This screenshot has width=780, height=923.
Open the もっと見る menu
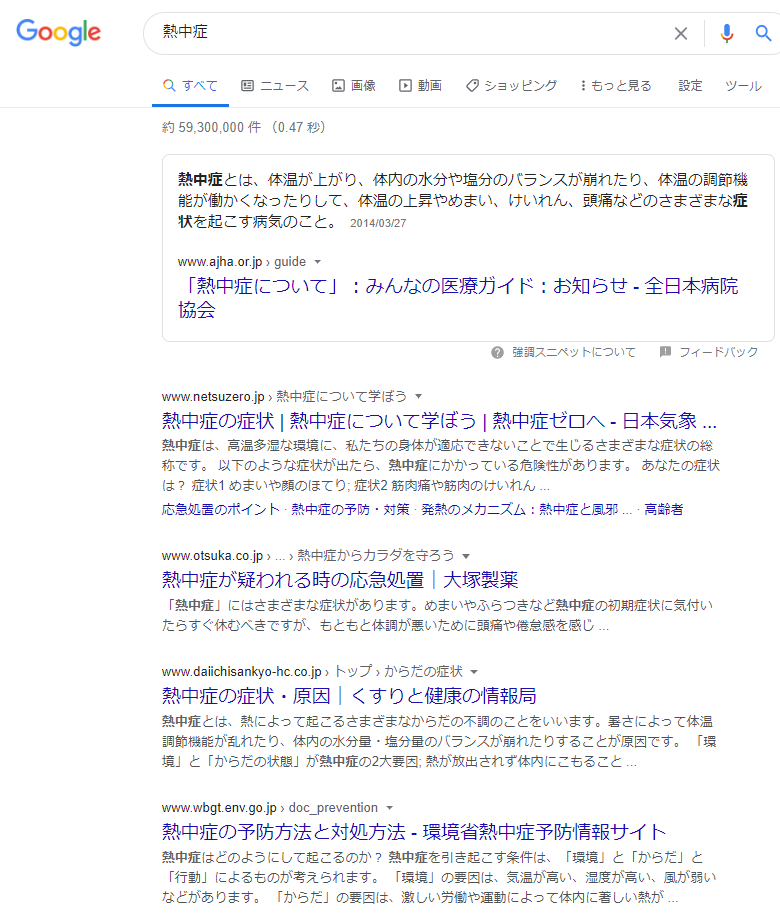coord(616,86)
